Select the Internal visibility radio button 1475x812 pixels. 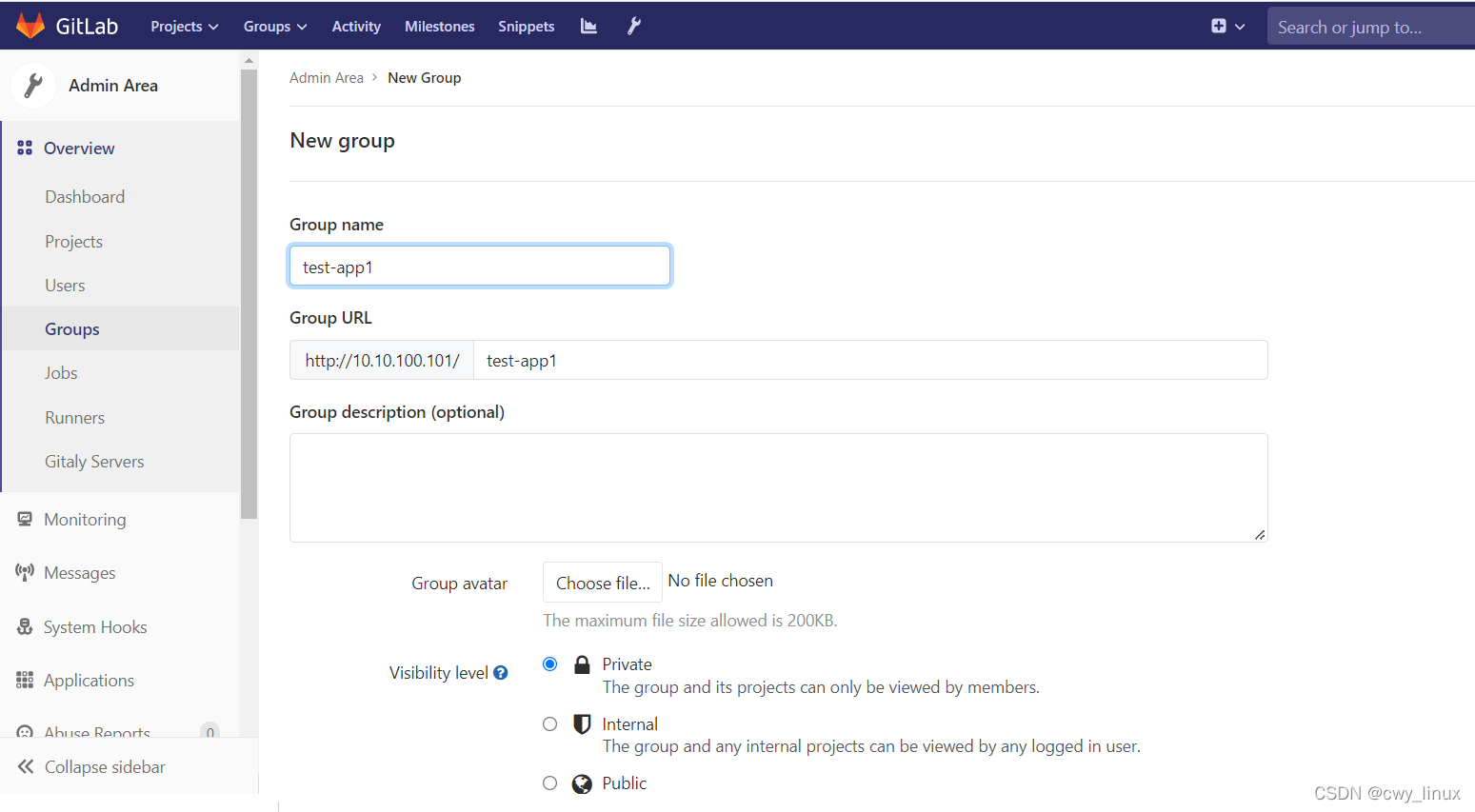click(x=549, y=724)
